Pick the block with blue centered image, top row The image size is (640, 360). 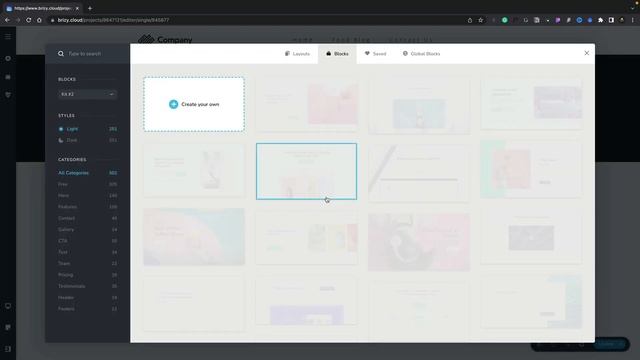tap(419, 106)
